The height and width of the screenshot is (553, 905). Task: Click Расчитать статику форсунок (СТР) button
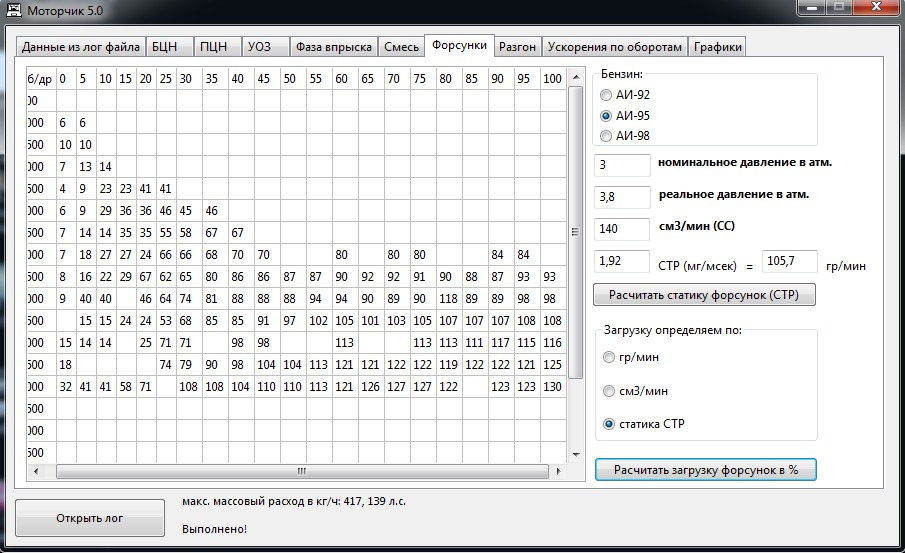tap(704, 294)
